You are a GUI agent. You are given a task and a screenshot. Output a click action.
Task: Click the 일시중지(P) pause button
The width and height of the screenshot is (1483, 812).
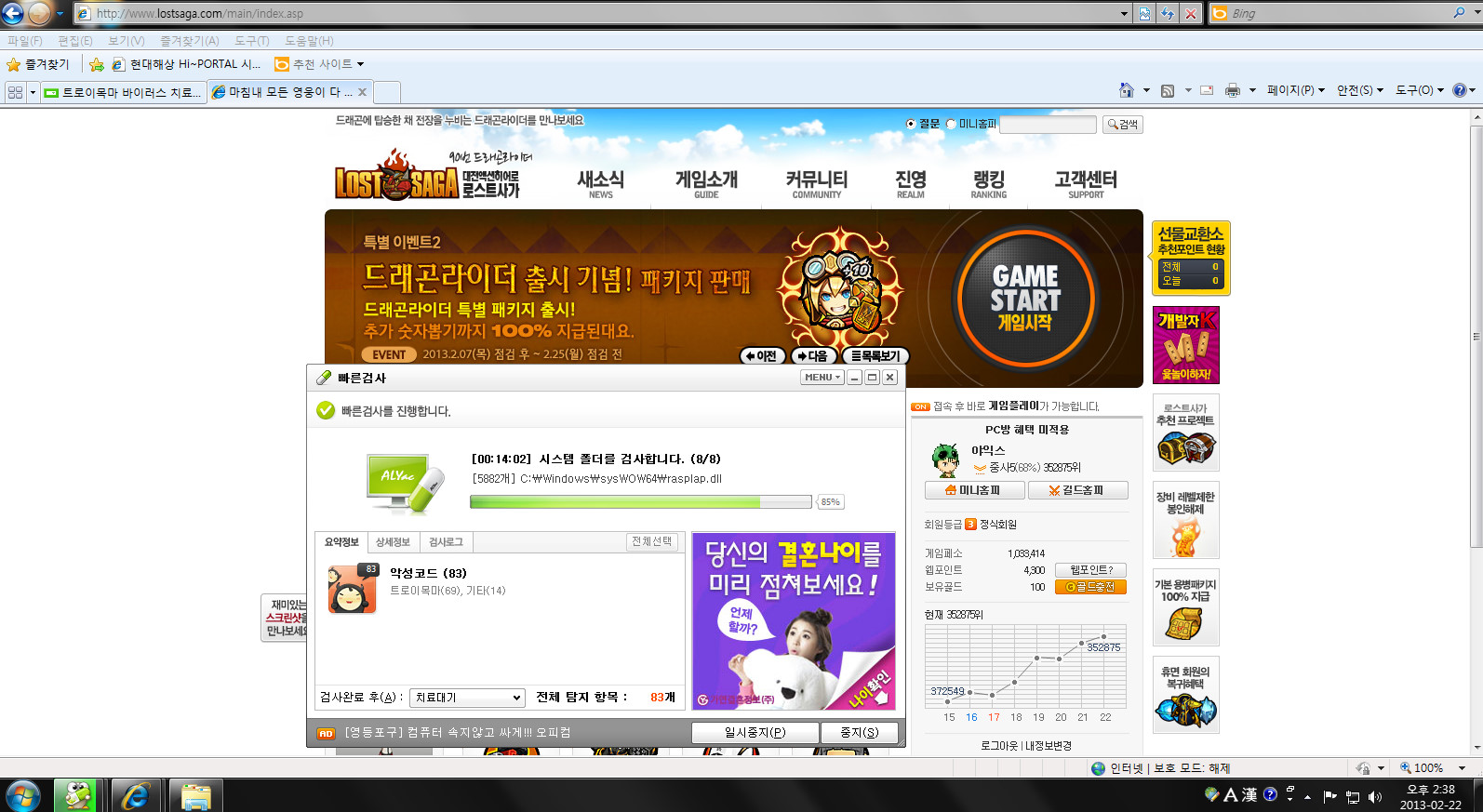click(x=755, y=733)
